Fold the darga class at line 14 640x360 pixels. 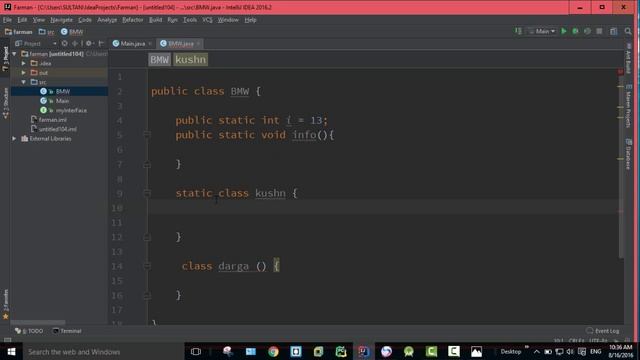[x=147, y=266]
